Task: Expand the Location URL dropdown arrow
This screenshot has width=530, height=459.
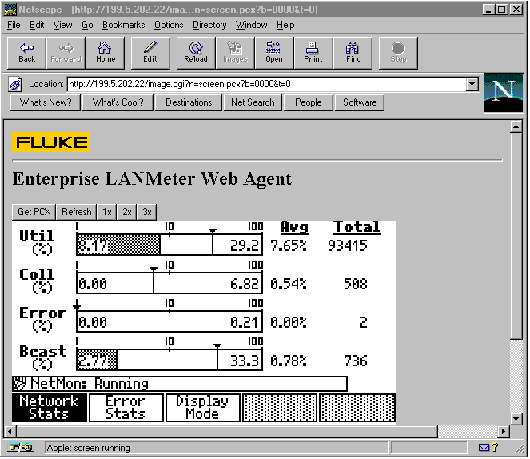Action: [x=472, y=84]
